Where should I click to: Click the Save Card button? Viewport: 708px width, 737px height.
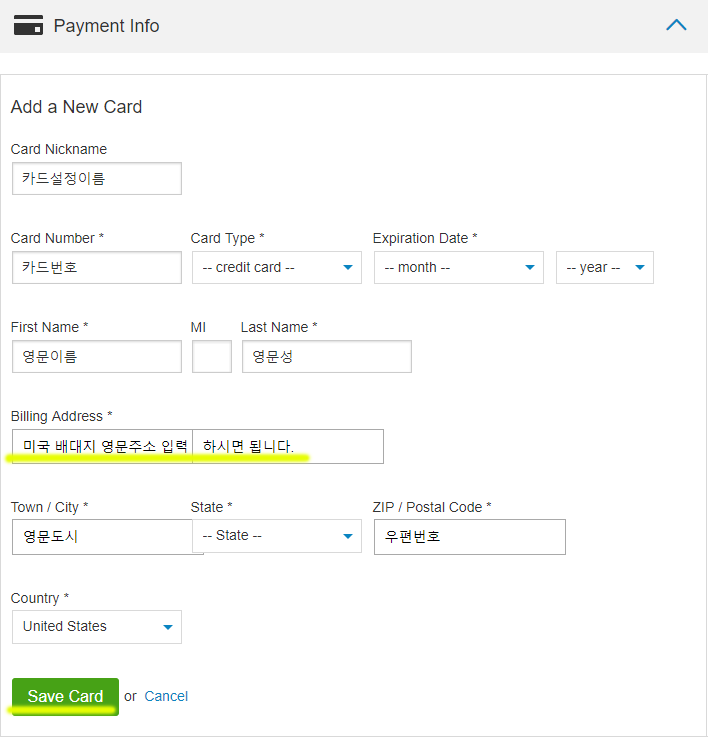(x=65, y=697)
